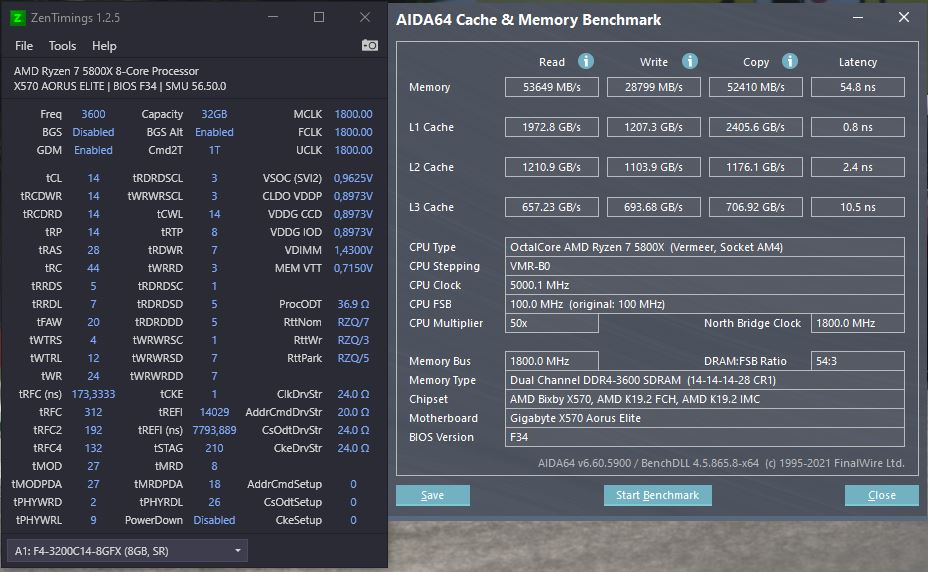Click the L2 Cache Write 1103.9 GB/s field

tap(654, 167)
